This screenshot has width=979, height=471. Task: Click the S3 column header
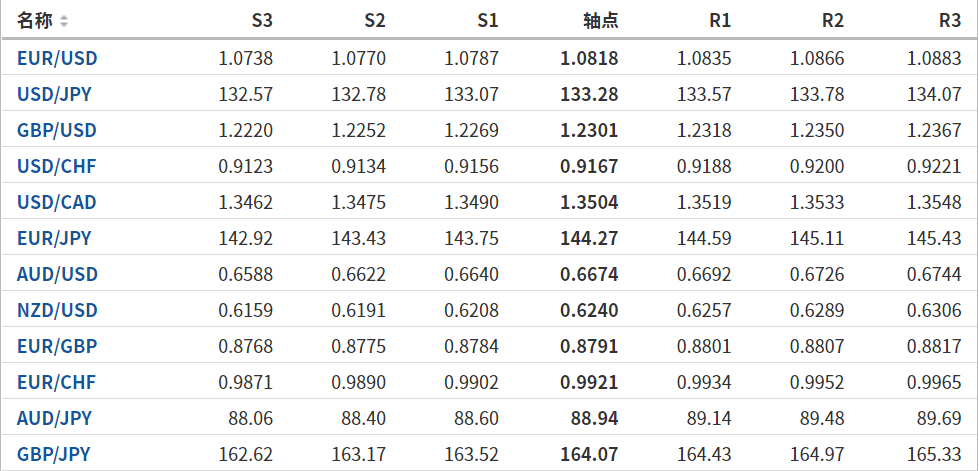(261, 21)
